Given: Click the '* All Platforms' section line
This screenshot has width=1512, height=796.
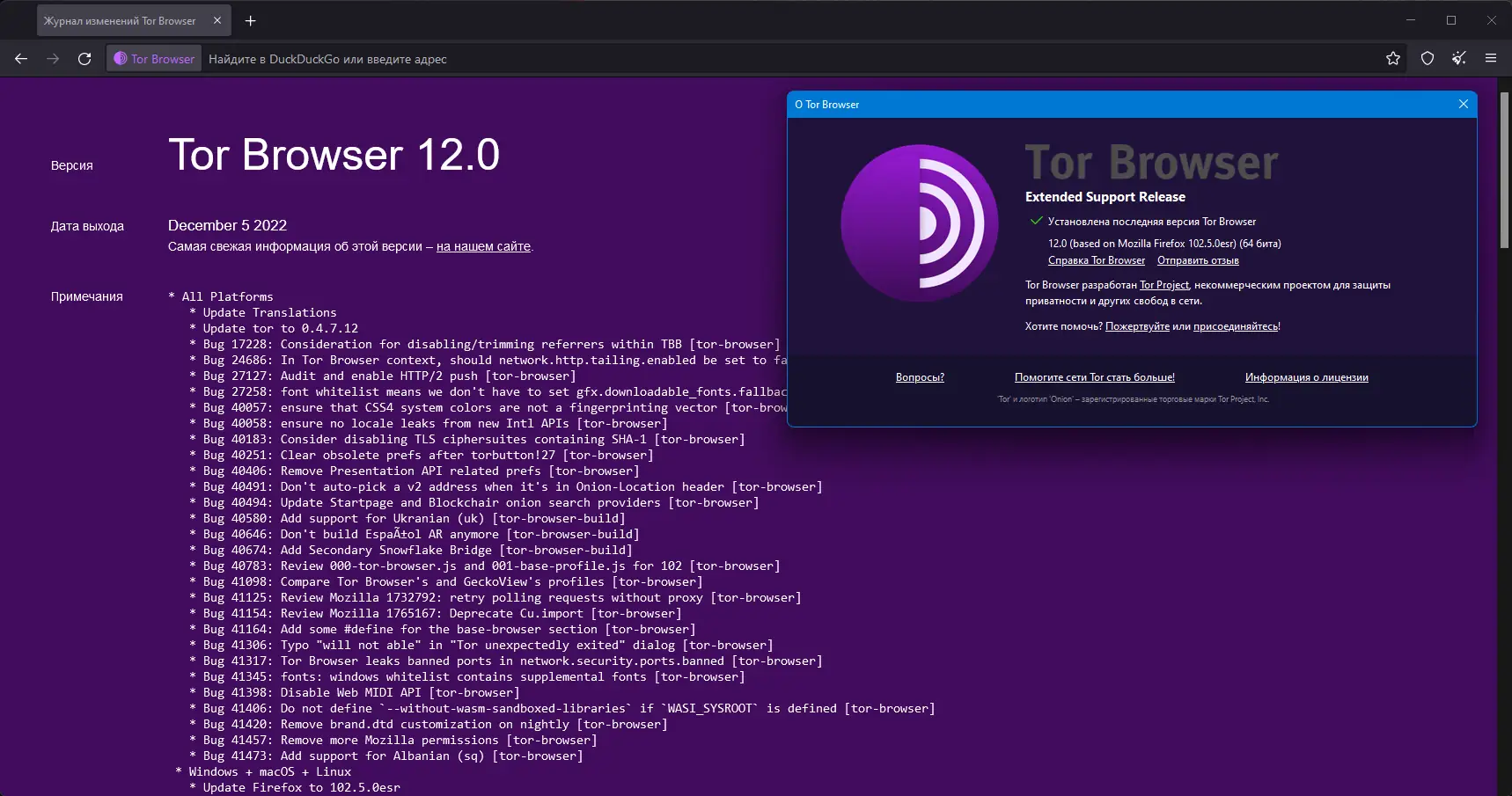Looking at the screenshot, I should click(221, 296).
